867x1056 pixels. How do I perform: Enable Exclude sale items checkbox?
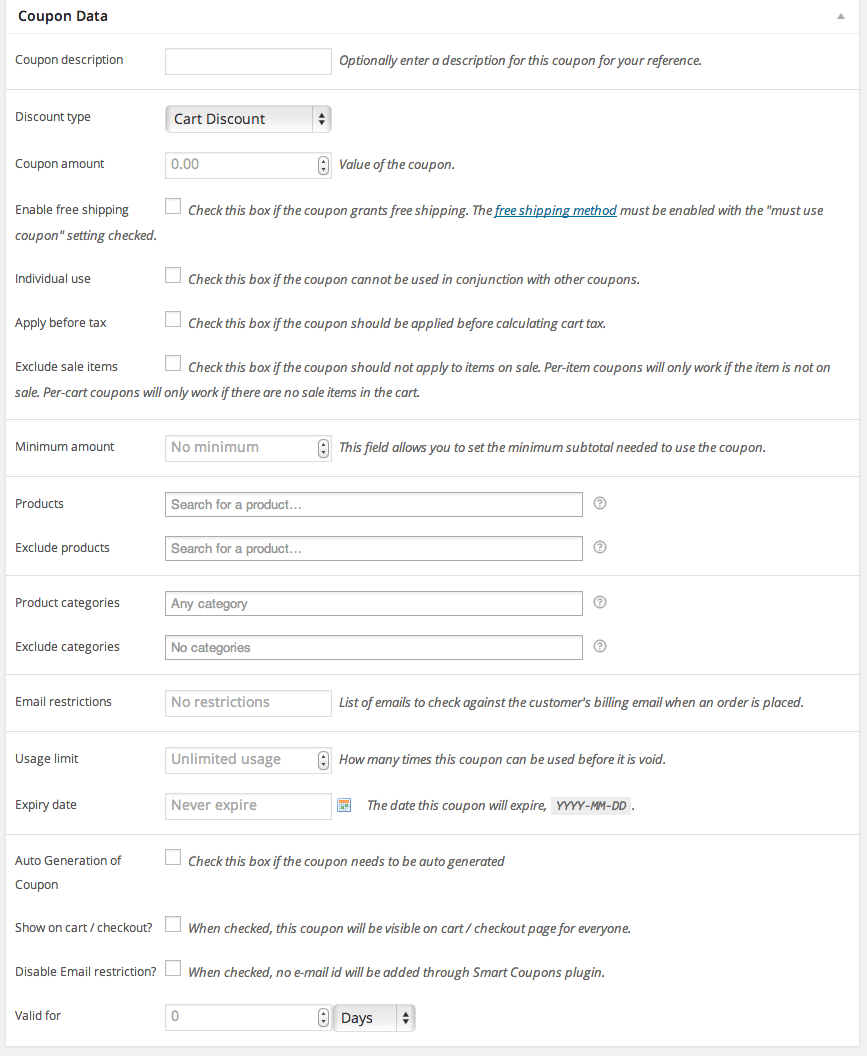(173, 364)
